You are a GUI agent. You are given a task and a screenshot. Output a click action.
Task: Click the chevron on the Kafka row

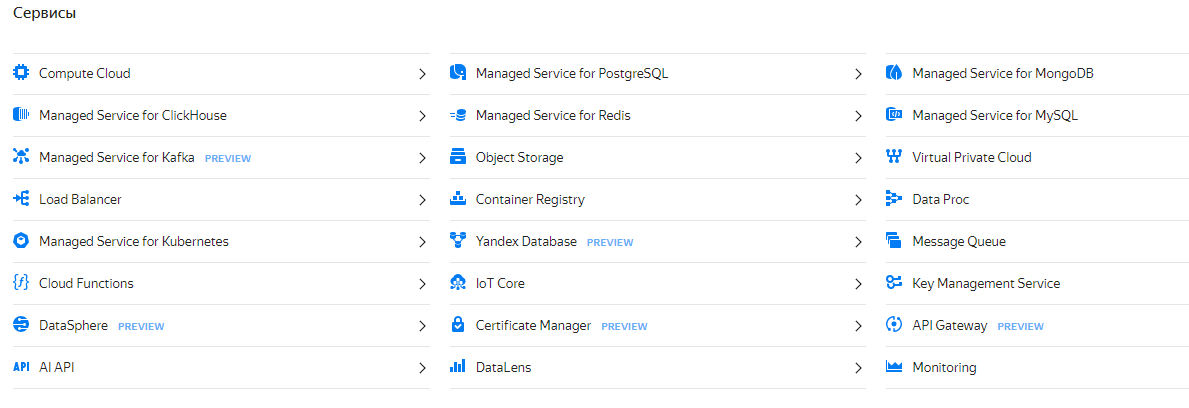click(422, 158)
